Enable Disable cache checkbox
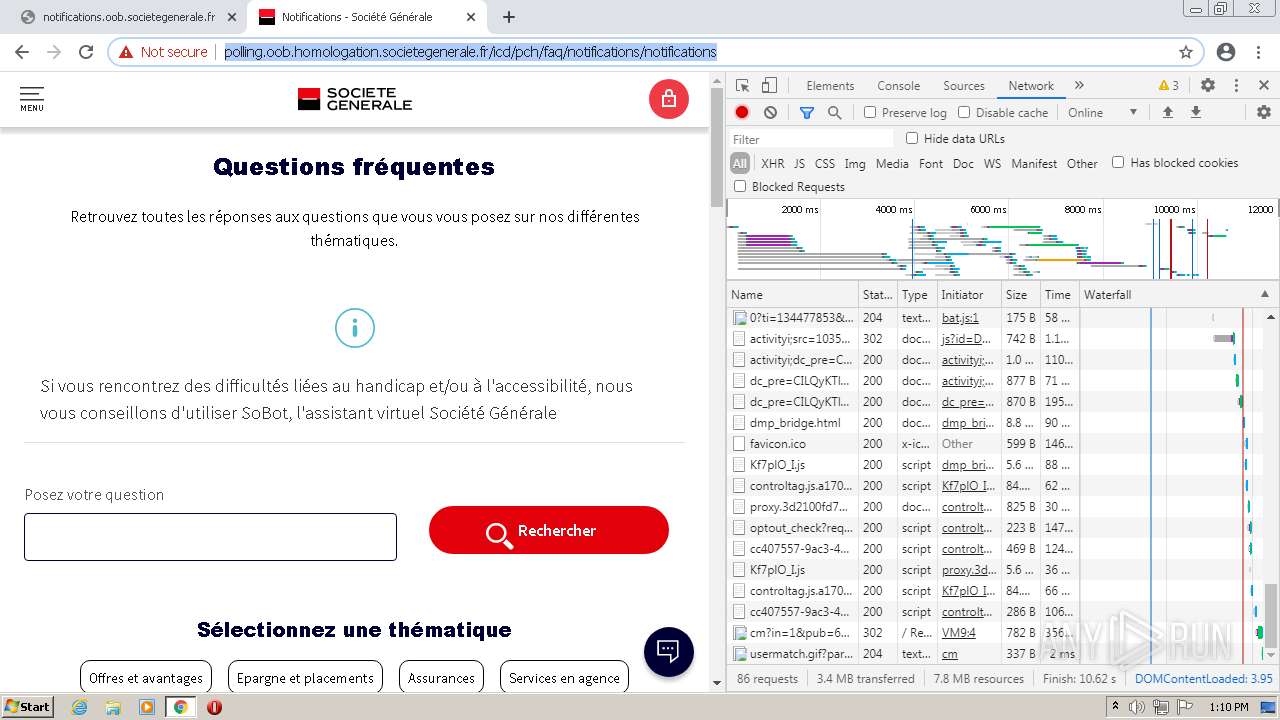Viewport: 1280px width, 720px height. [x=964, y=113]
